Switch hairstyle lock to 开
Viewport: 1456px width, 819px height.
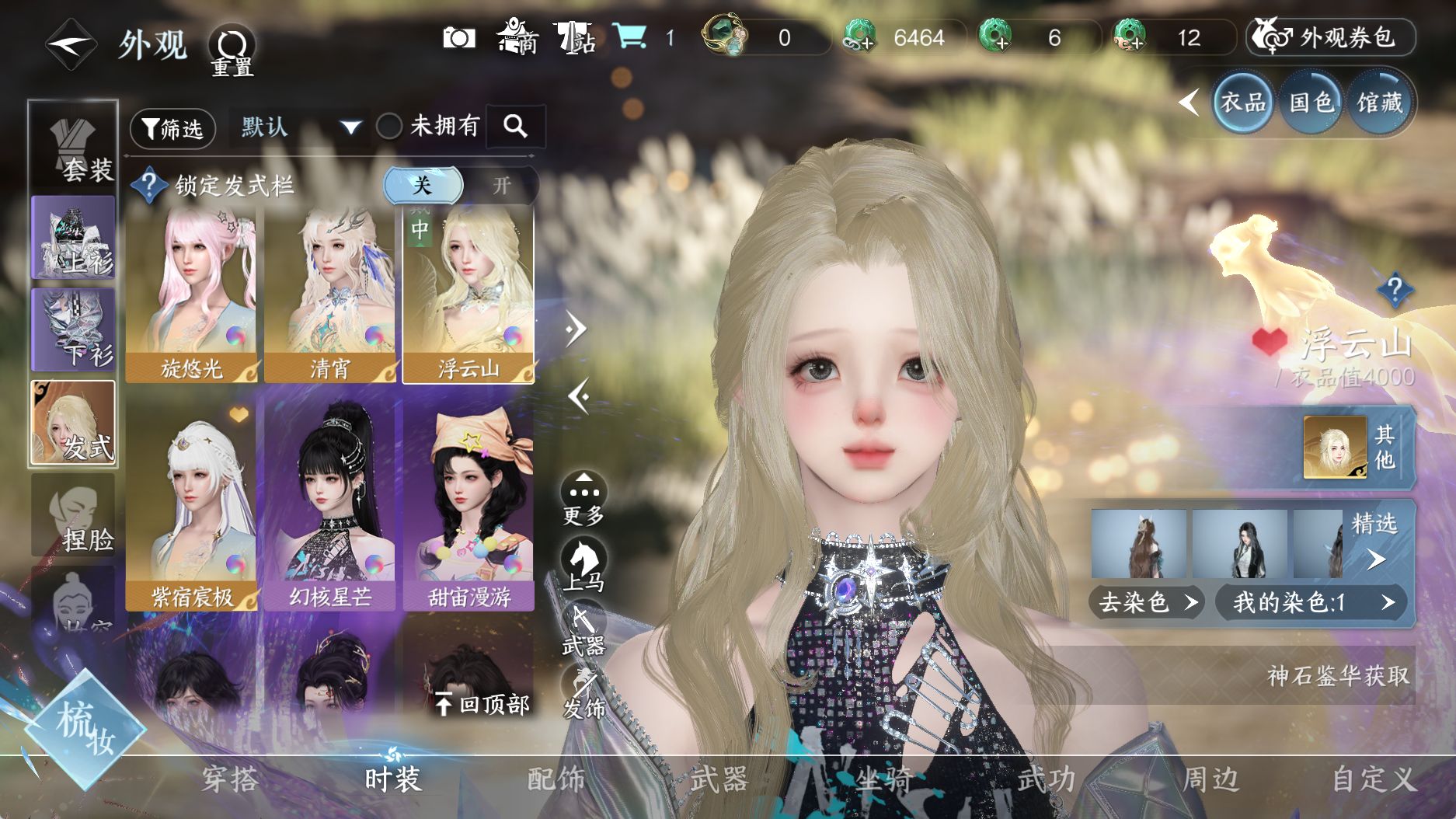501,186
